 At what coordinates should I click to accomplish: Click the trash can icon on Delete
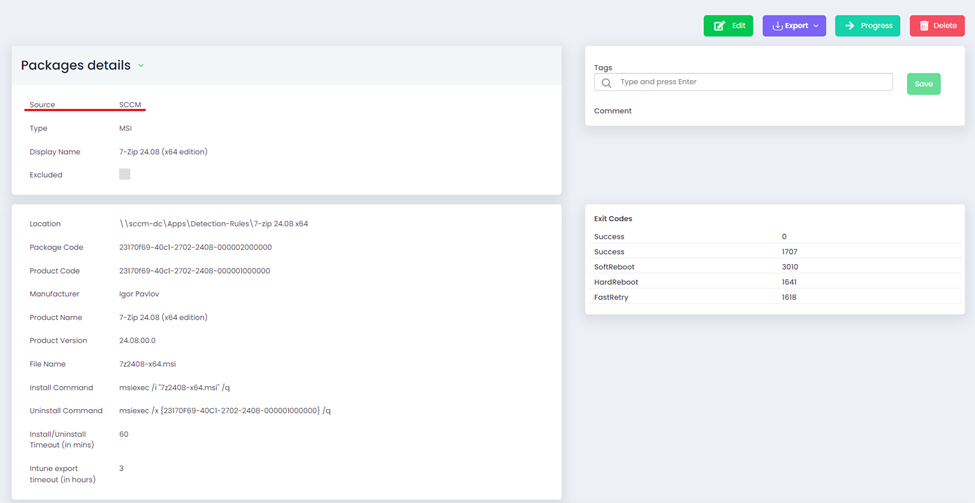(924, 26)
